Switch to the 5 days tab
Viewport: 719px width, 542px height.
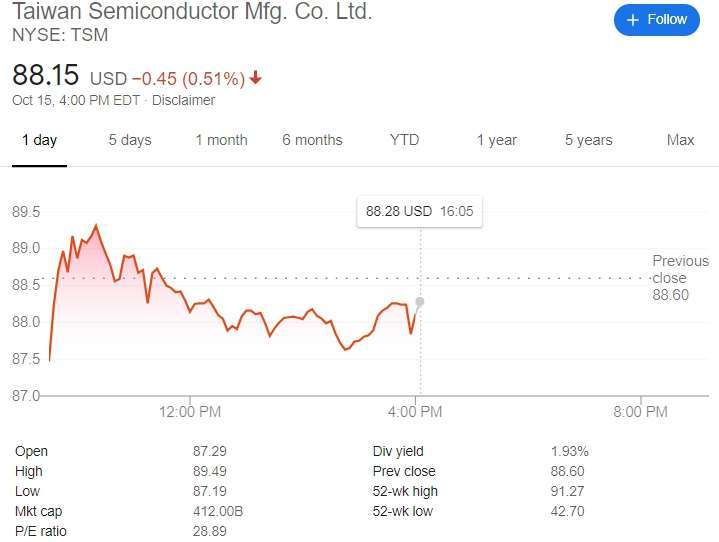(x=130, y=140)
